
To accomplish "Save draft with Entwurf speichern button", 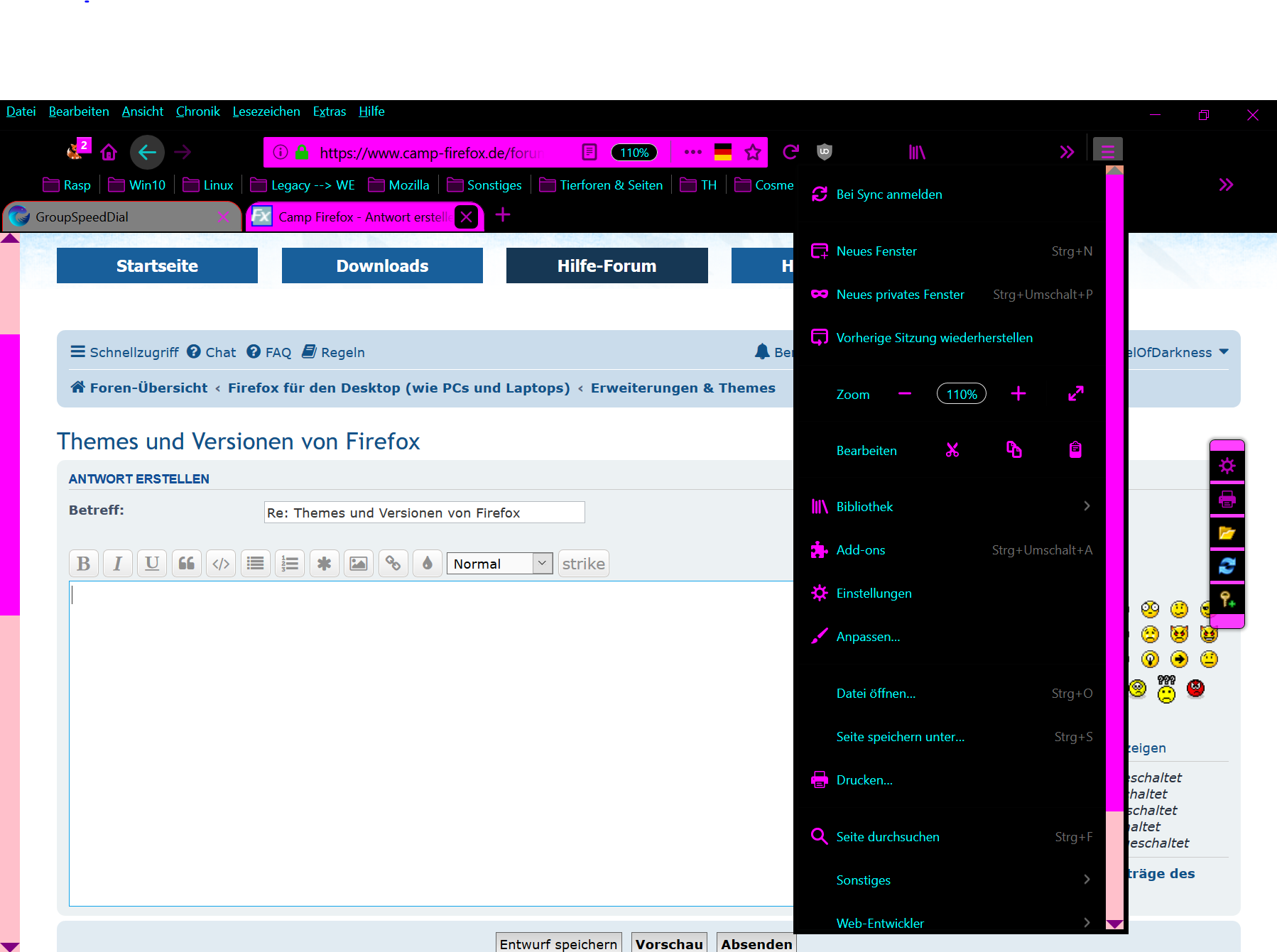I will (x=558, y=943).
